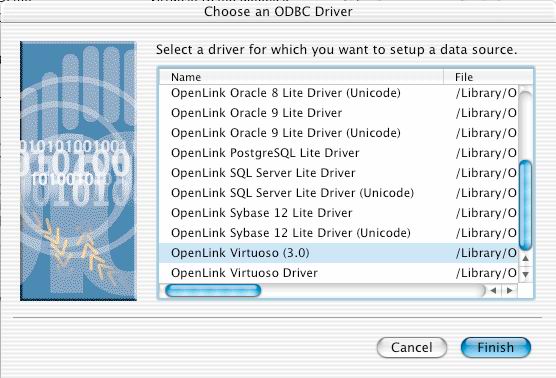Click the Cancel button
Image resolution: width=556 pixels, height=378 pixels.
tap(412, 347)
